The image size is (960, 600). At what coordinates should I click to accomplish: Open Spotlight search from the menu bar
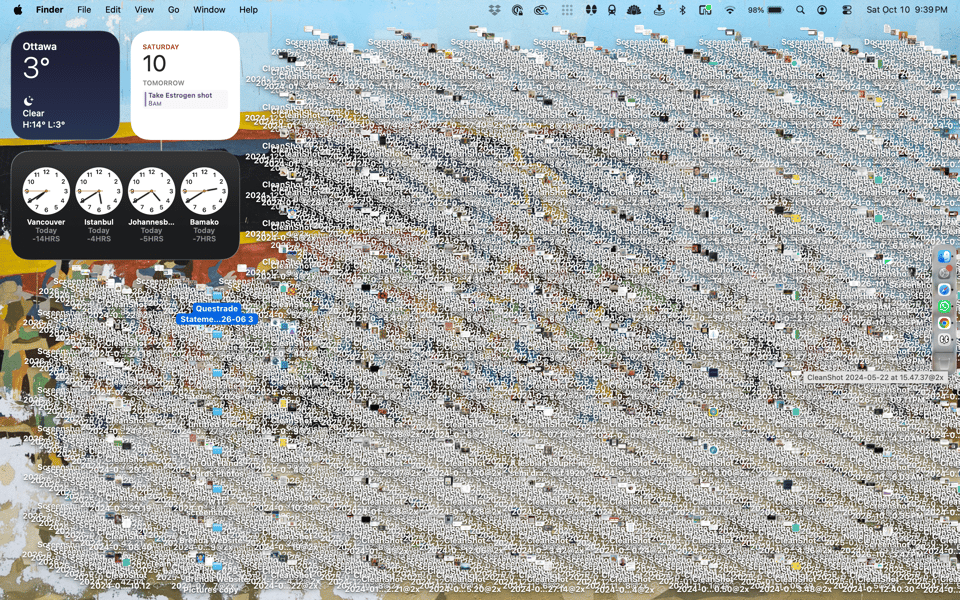(x=800, y=10)
